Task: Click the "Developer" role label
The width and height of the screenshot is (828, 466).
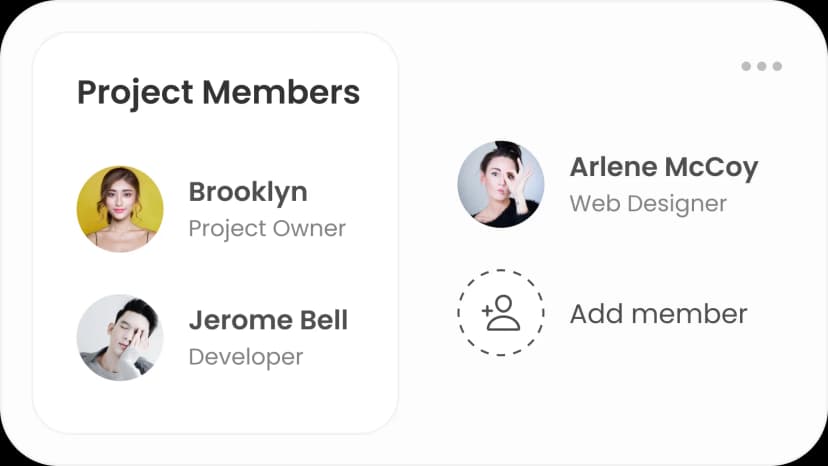Action: point(246,356)
